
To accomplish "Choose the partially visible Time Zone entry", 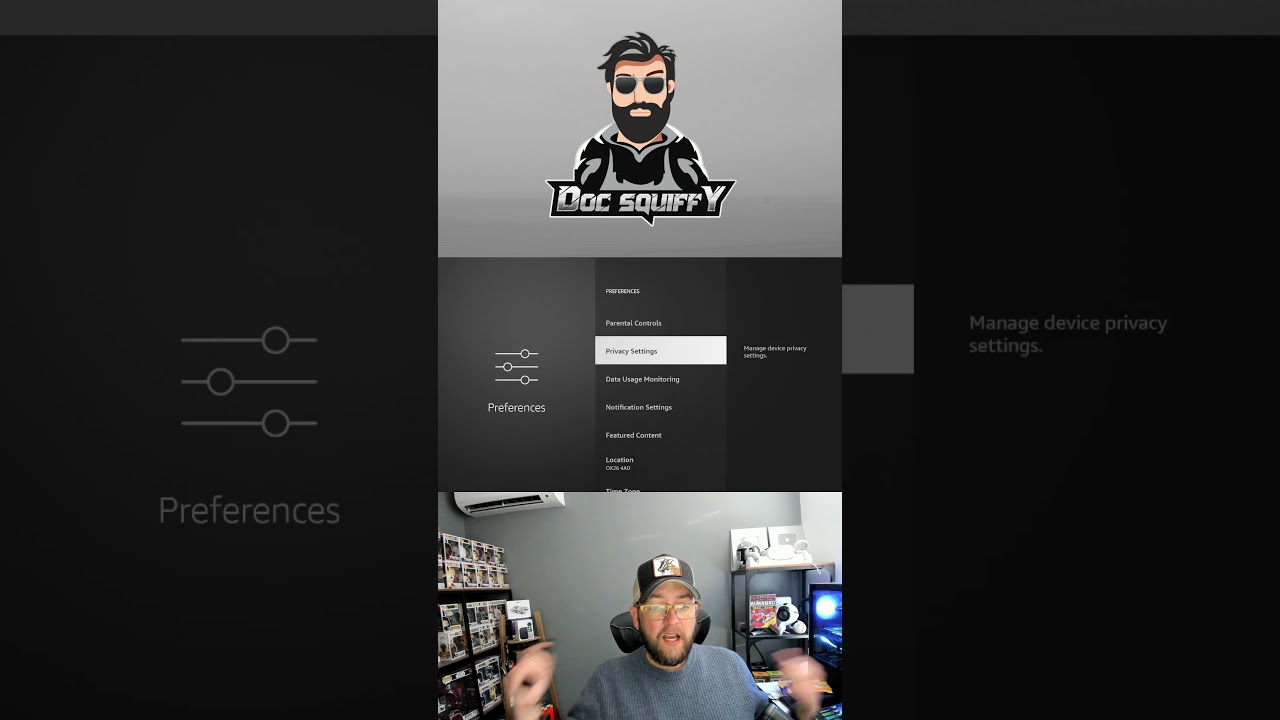I will pyautogui.click(x=623, y=489).
